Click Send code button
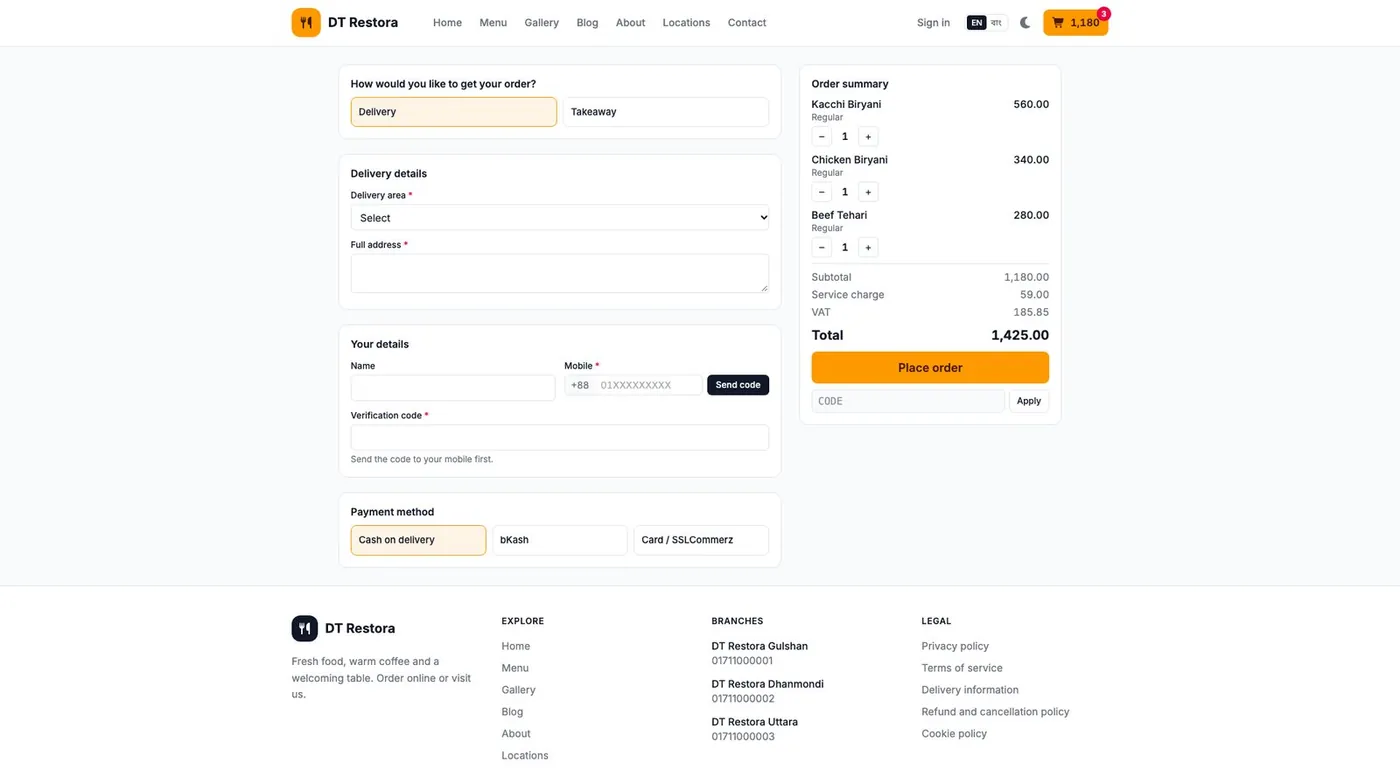 [738, 385]
